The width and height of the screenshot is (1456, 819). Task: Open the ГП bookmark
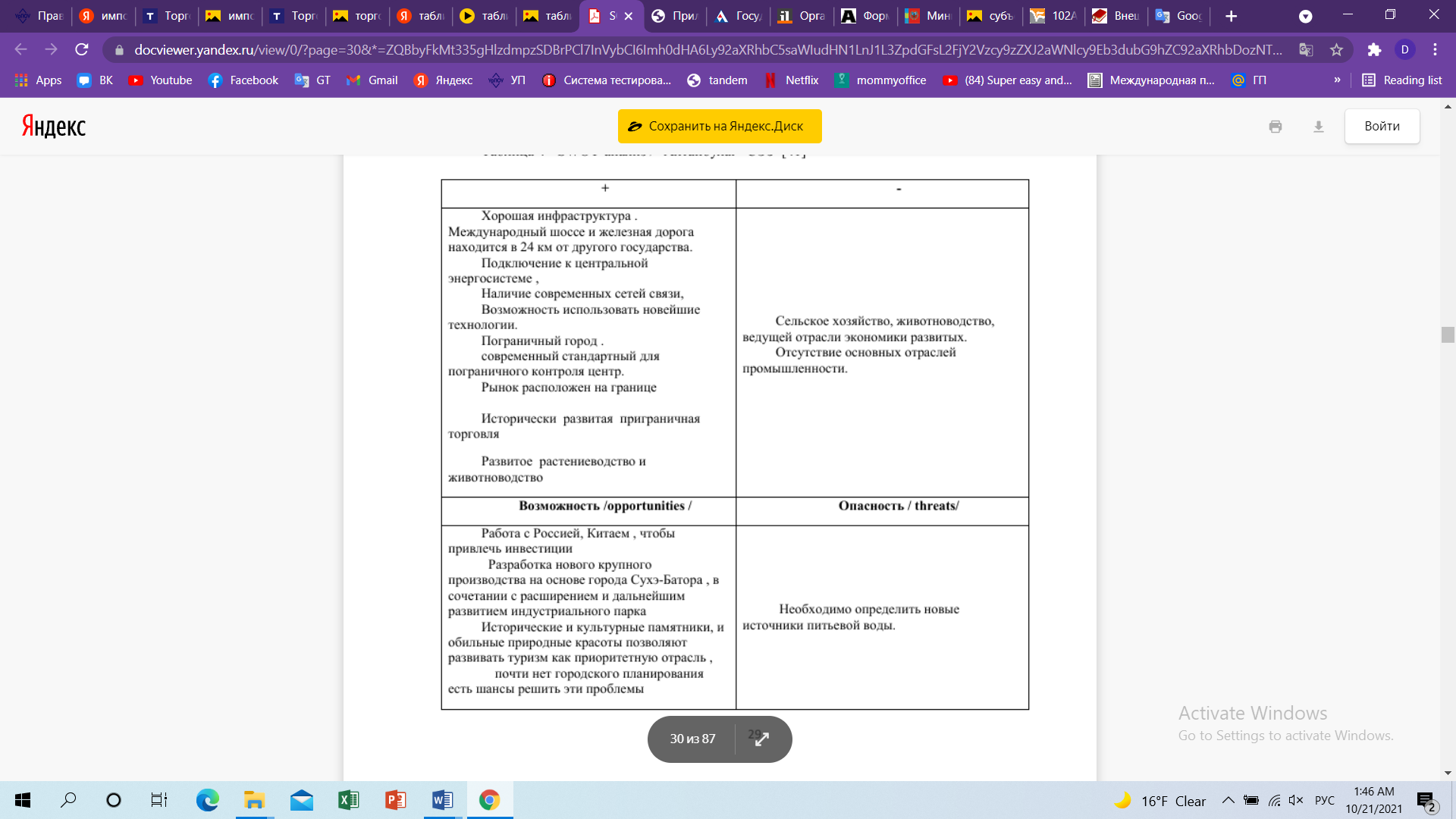1249,80
